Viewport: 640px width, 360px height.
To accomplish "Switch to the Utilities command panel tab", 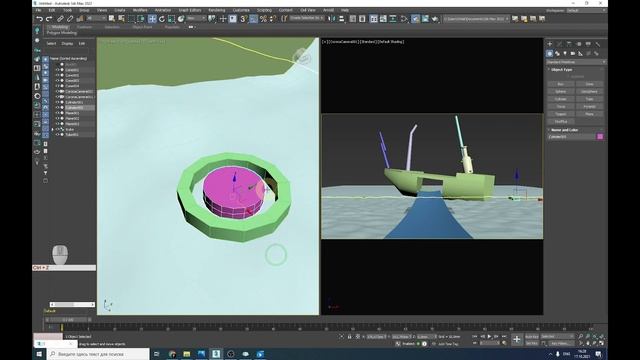I will pyautogui.click(x=598, y=44).
